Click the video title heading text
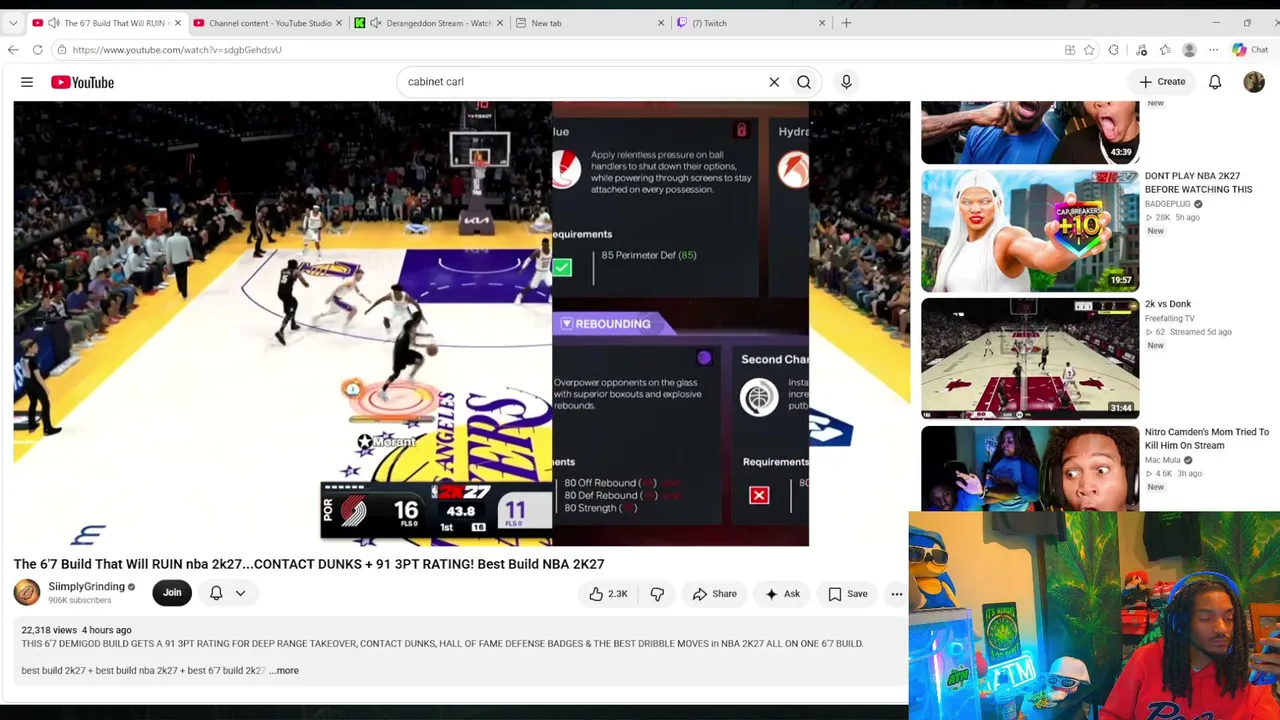This screenshot has width=1280, height=720. pyautogui.click(x=309, y=564)
